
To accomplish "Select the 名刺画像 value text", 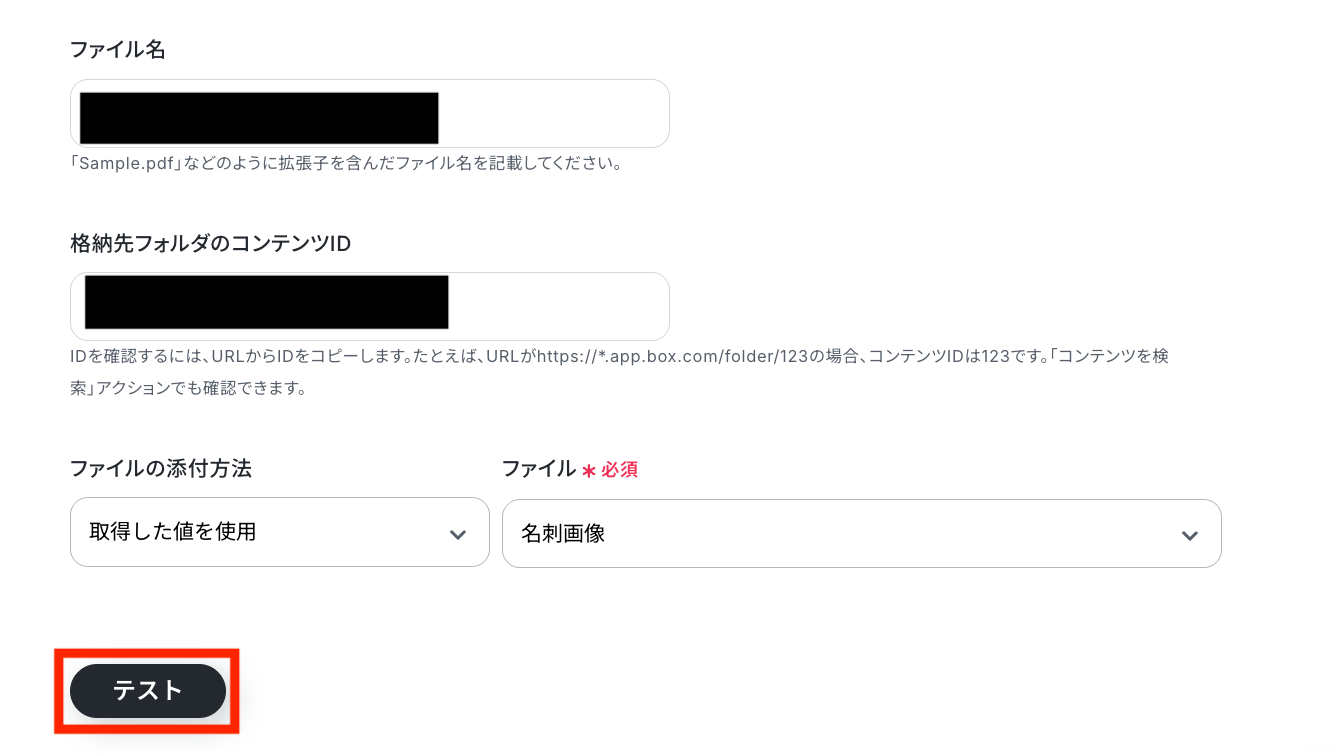I will tap(563, 534).
